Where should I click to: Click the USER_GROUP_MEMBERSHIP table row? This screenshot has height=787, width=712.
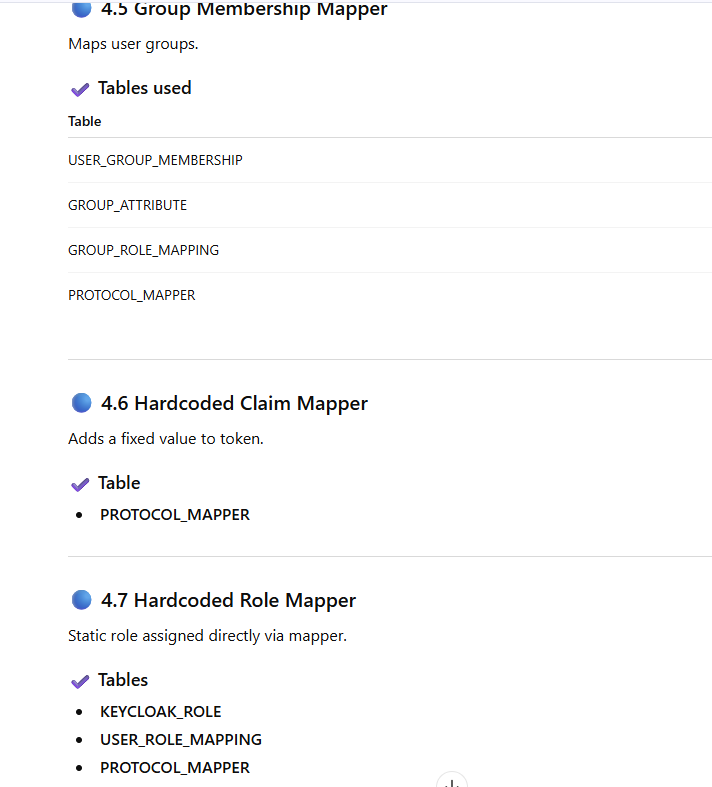click(x=155, y=160)
